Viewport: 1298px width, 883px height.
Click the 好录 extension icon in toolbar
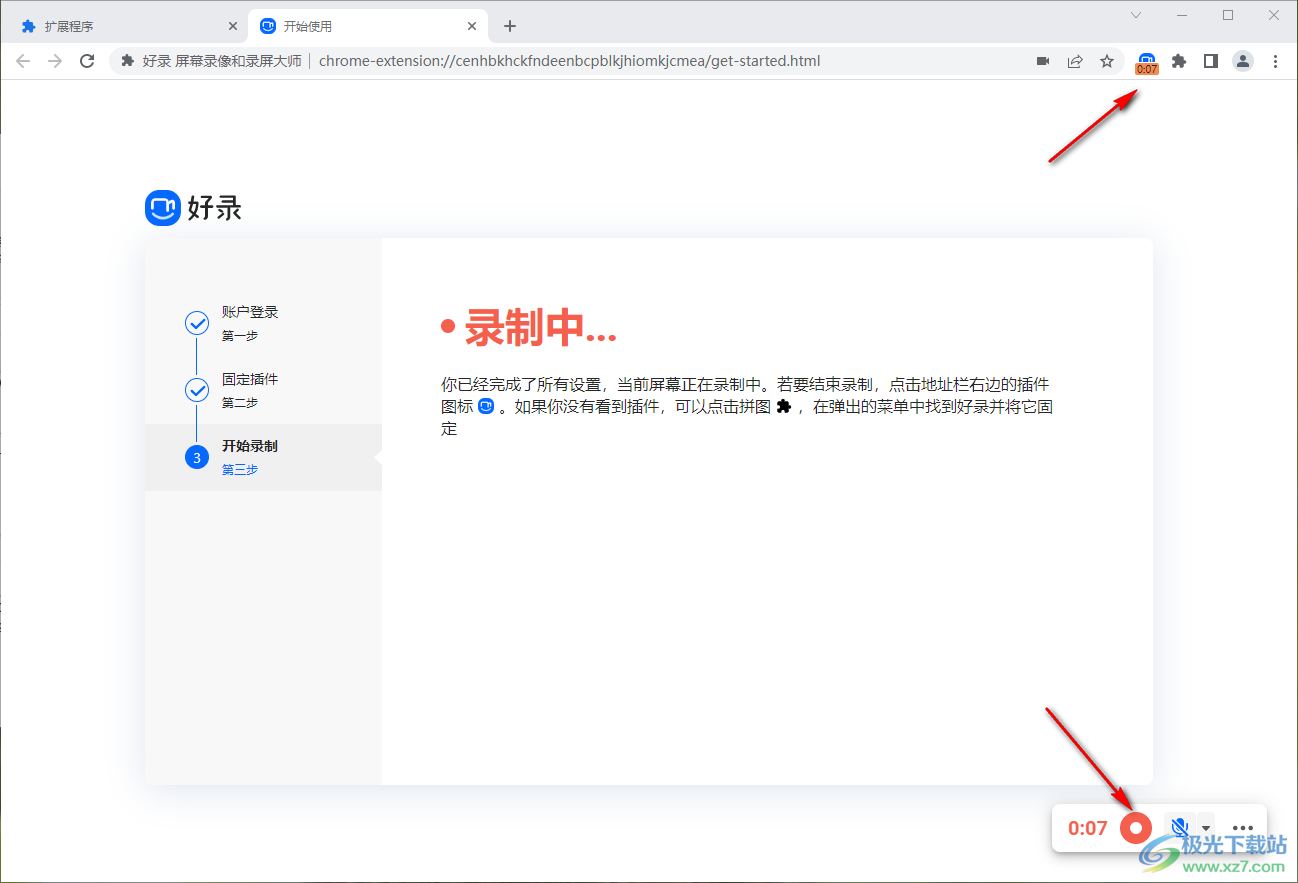click(x=1147, y=62)
